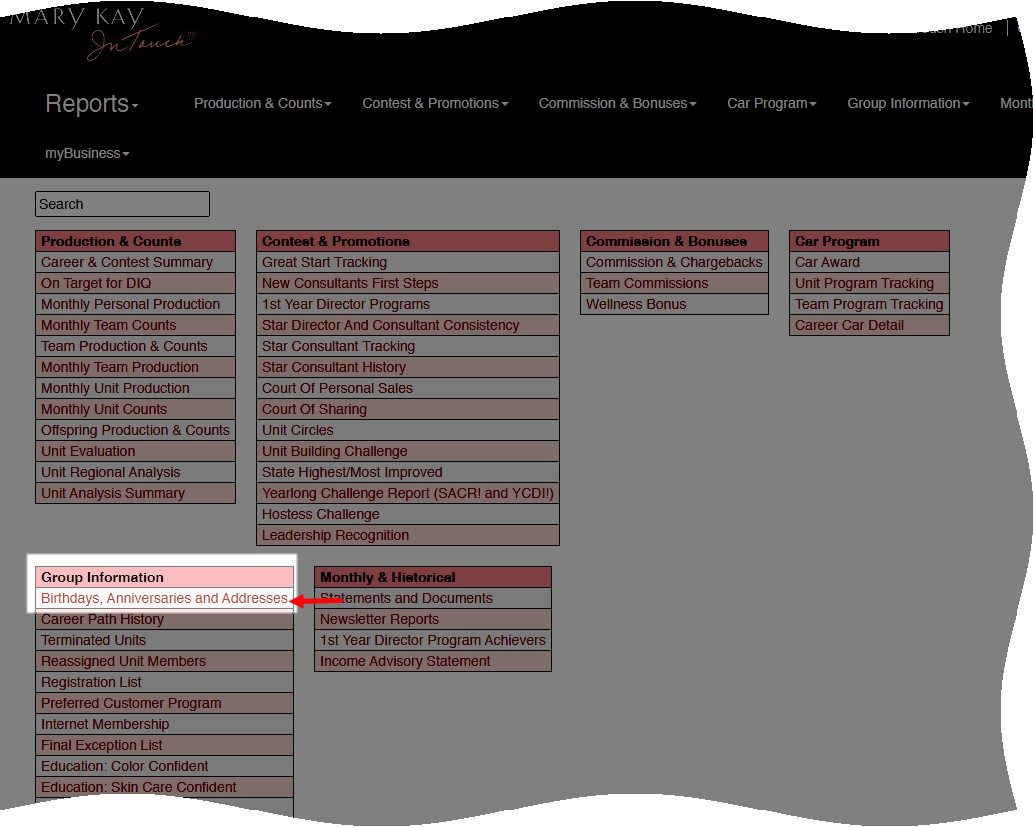Open Education: Color Confident report
1034x827 pixels.
[164, 767]
